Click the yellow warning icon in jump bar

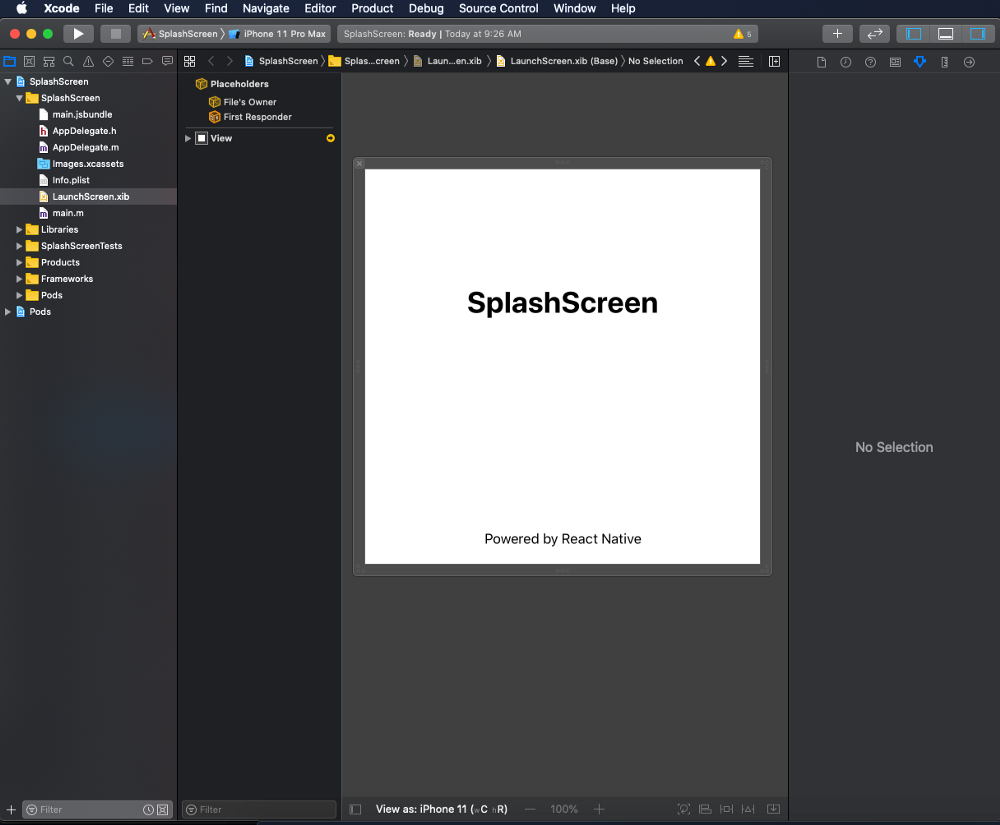(710, 61)
